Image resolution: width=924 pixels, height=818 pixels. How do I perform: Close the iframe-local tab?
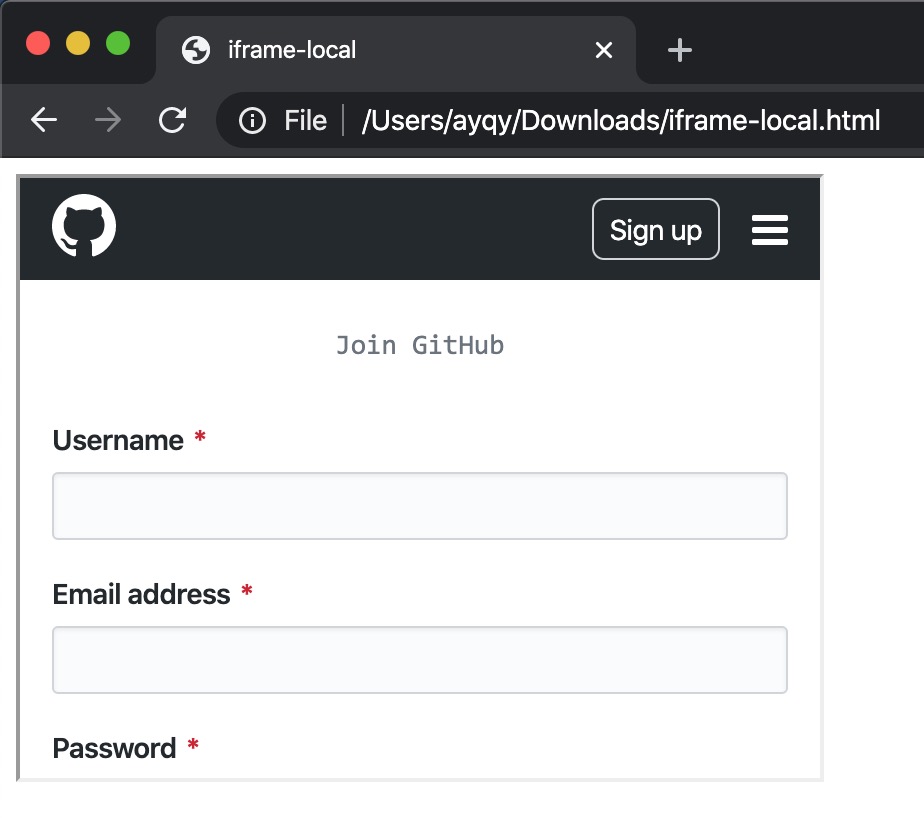[604, 50]
